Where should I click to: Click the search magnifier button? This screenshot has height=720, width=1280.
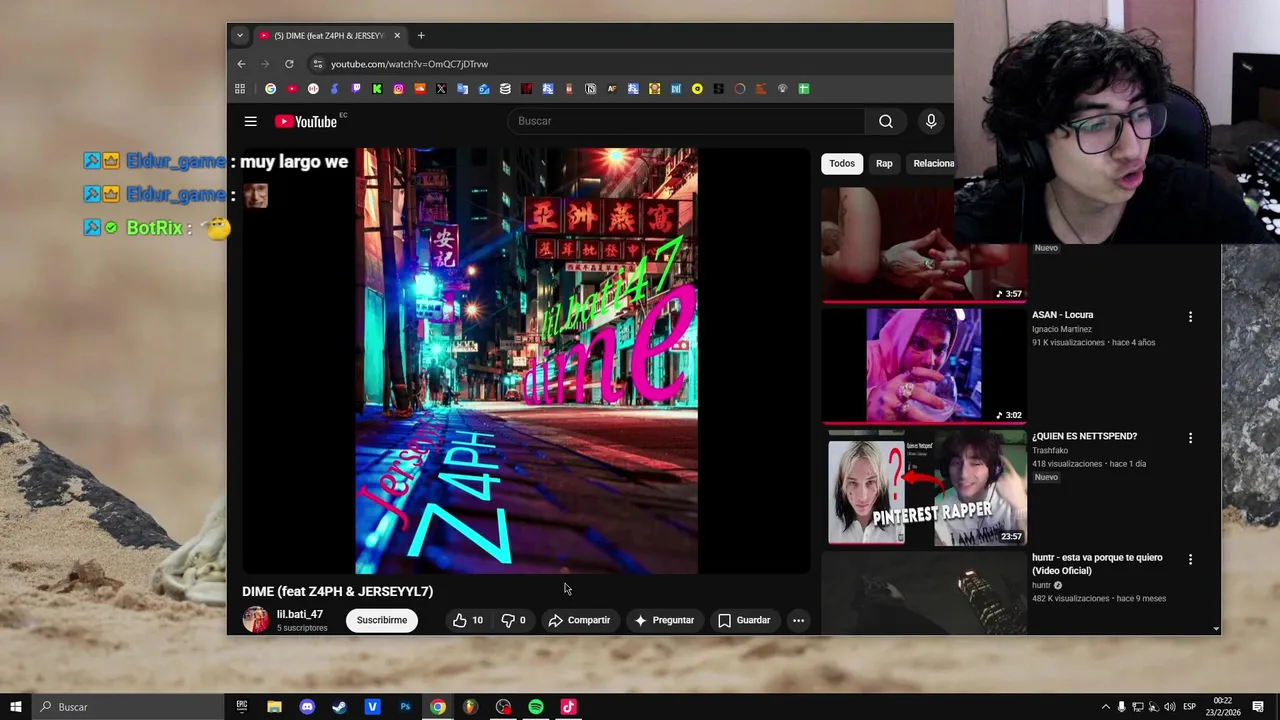886,121
